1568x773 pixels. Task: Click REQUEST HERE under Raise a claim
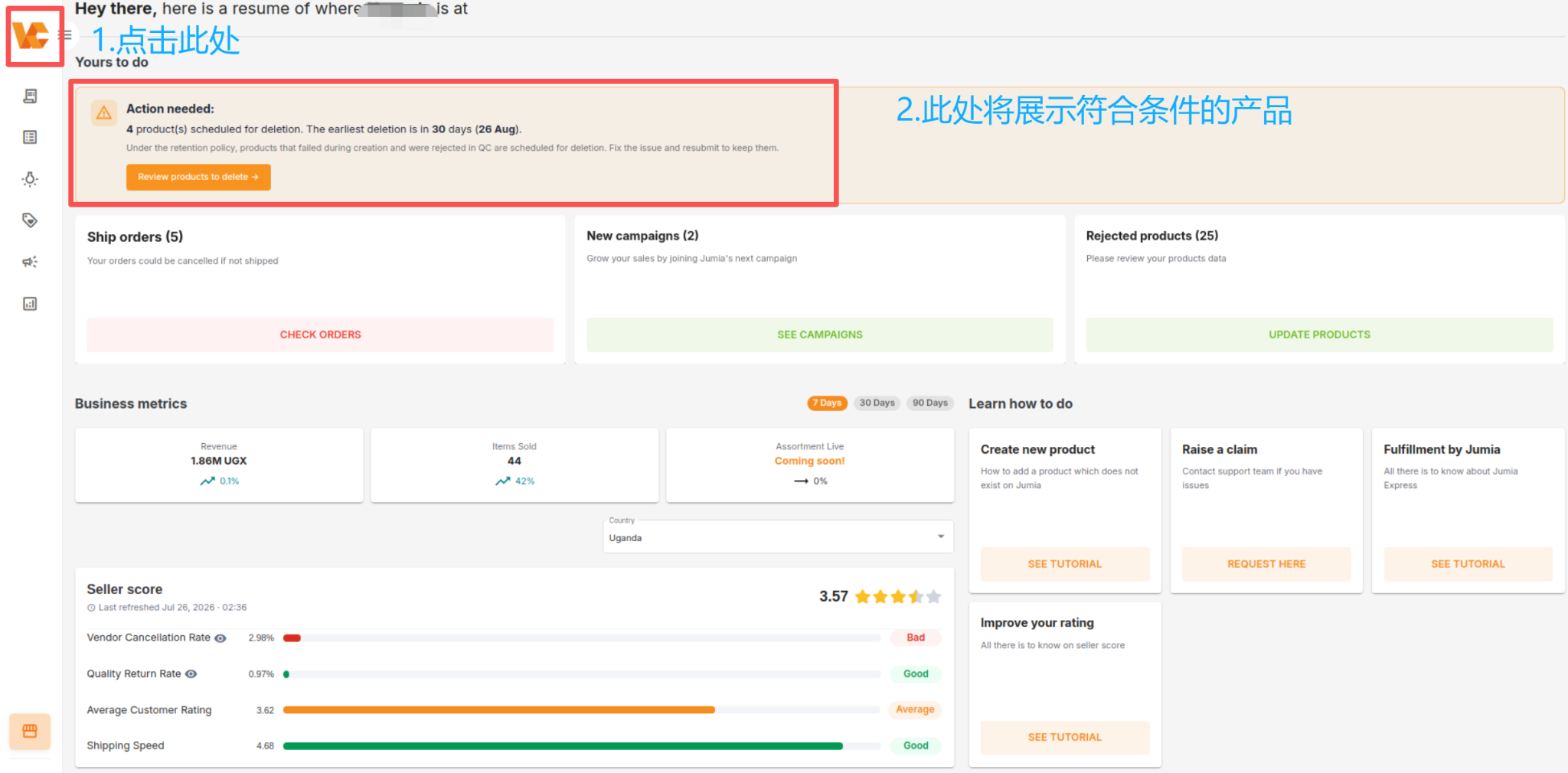1266,564
